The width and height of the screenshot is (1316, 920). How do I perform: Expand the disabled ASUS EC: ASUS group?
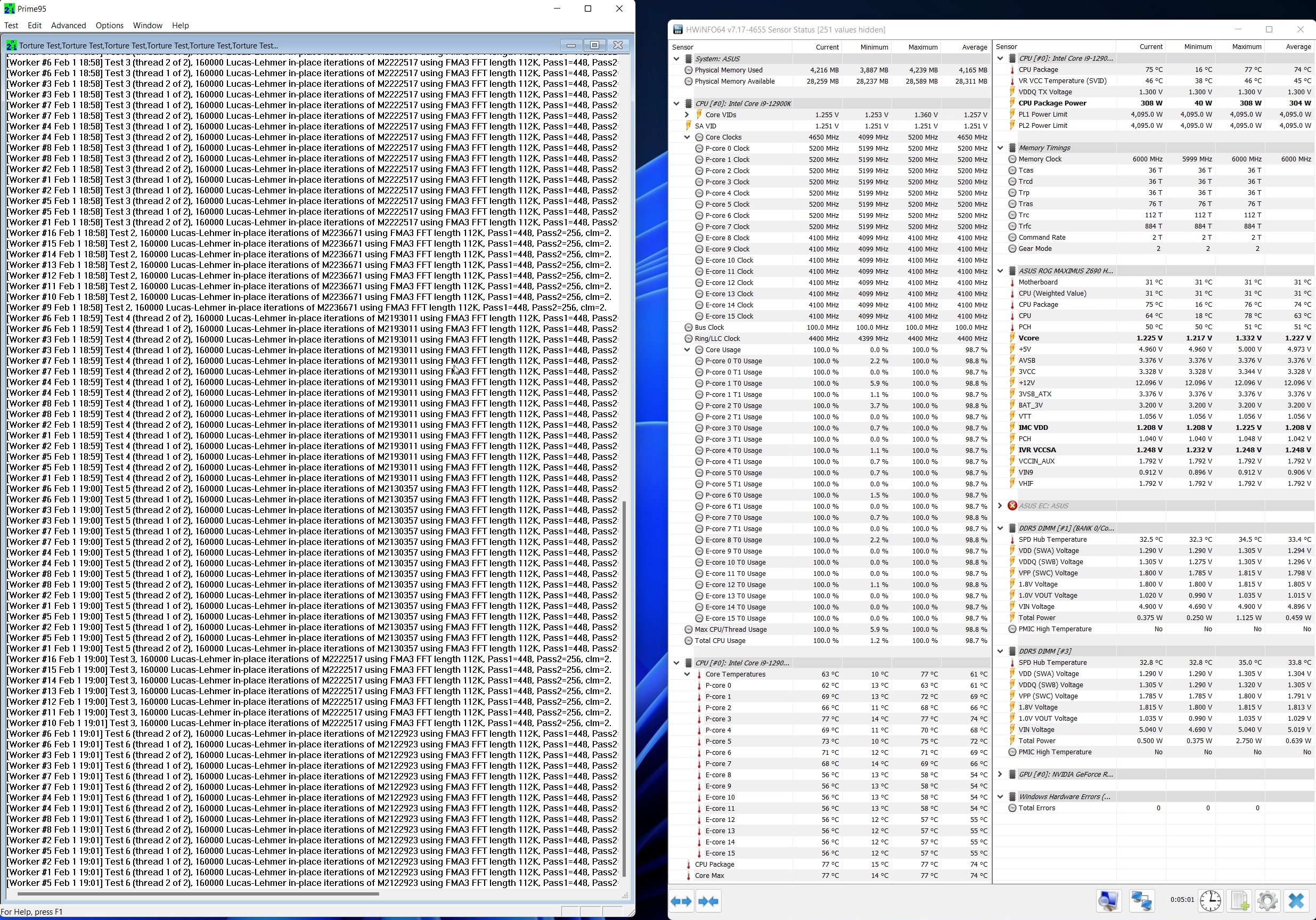tap(1000, 506)
